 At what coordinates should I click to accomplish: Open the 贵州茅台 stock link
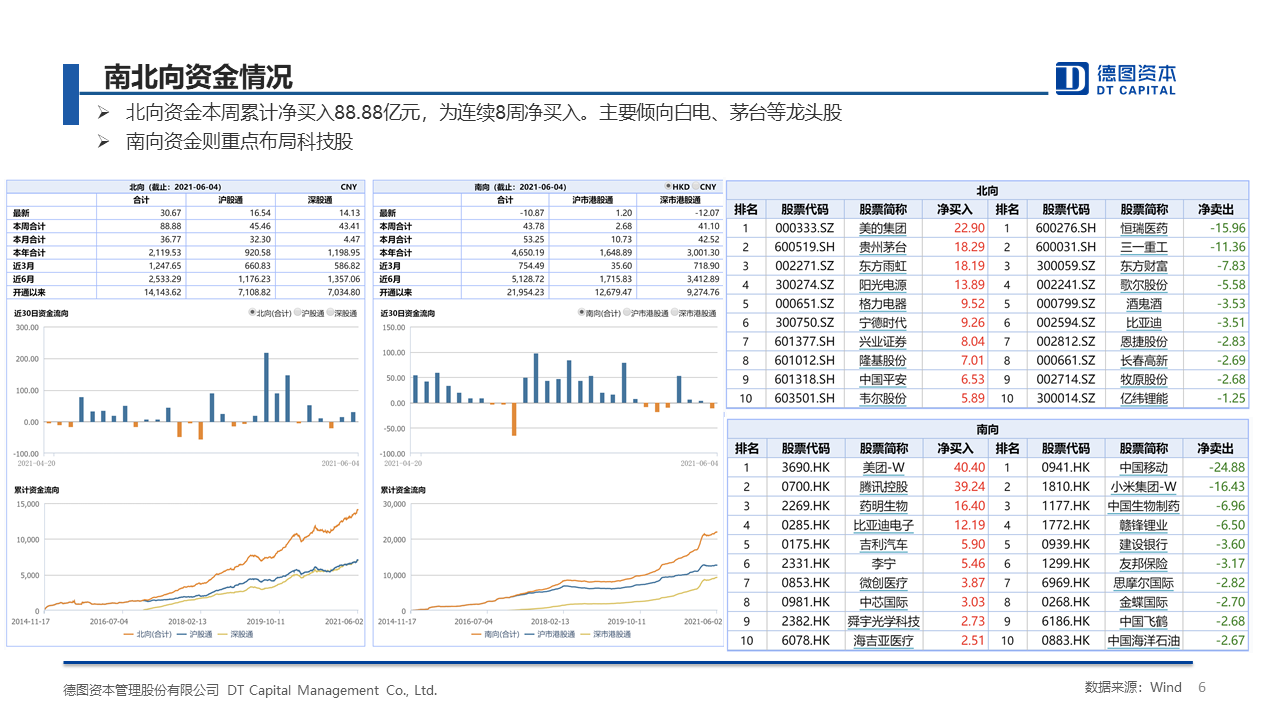pyautogui.click(x=883, y=247)
